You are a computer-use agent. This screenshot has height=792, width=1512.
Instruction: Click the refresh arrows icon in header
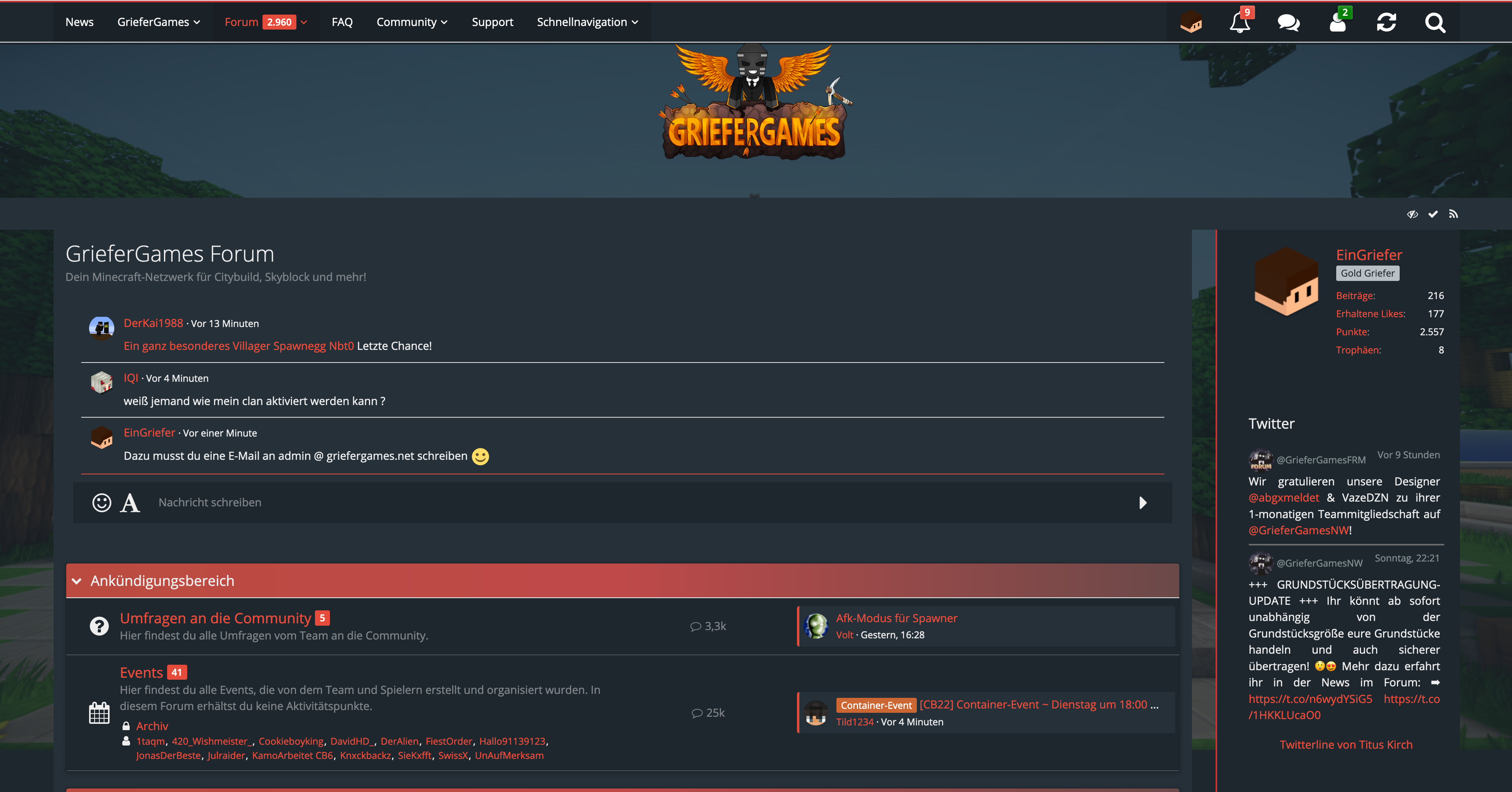[1386, 22]
